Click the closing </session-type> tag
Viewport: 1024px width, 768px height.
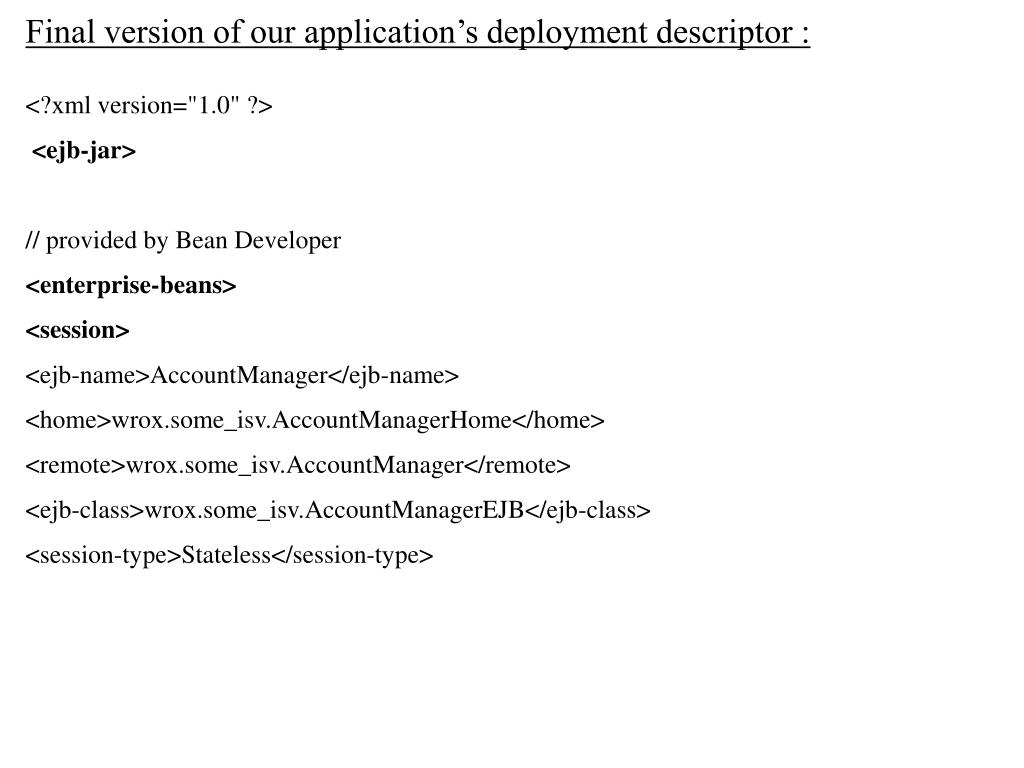click(353, 556)
